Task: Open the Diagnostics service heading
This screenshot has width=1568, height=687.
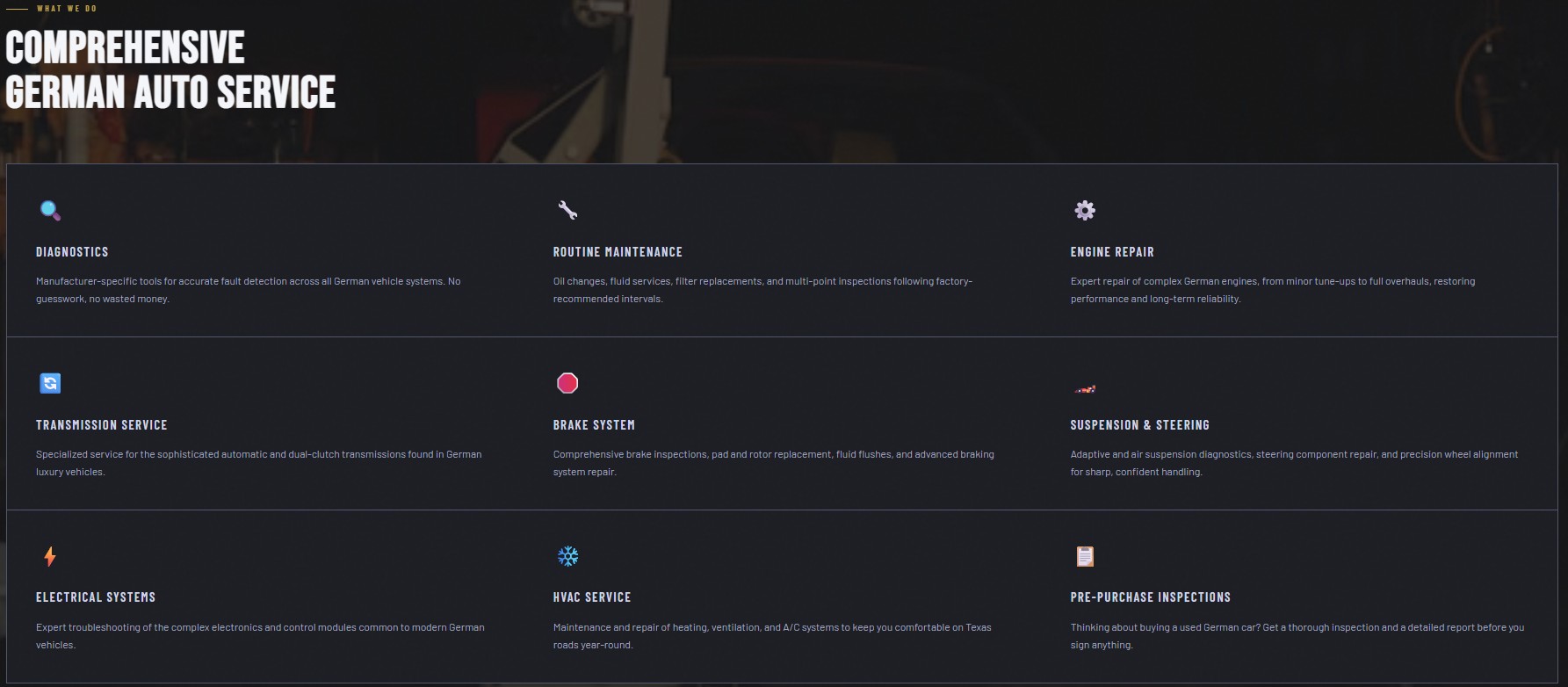Action: [x=72, y=252]
